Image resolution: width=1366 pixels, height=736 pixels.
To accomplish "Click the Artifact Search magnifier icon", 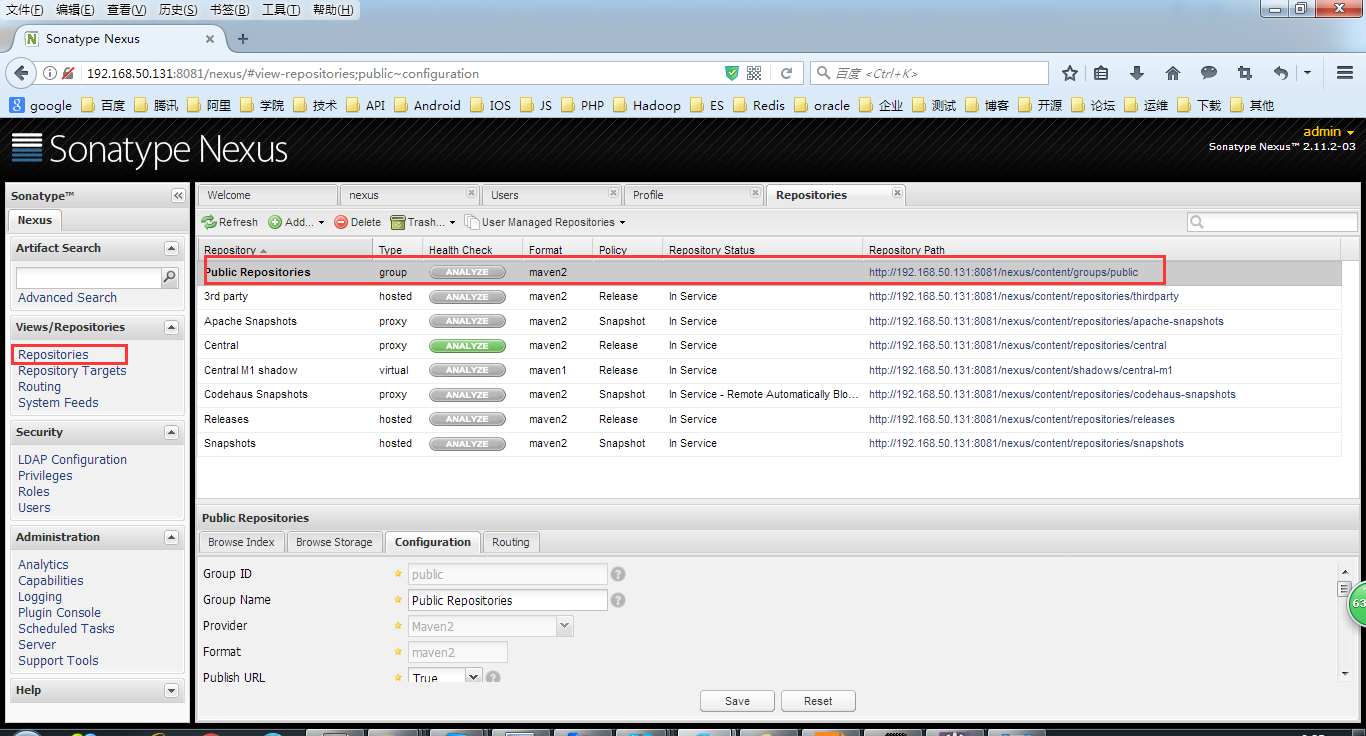I will click(x=170, y=277).
